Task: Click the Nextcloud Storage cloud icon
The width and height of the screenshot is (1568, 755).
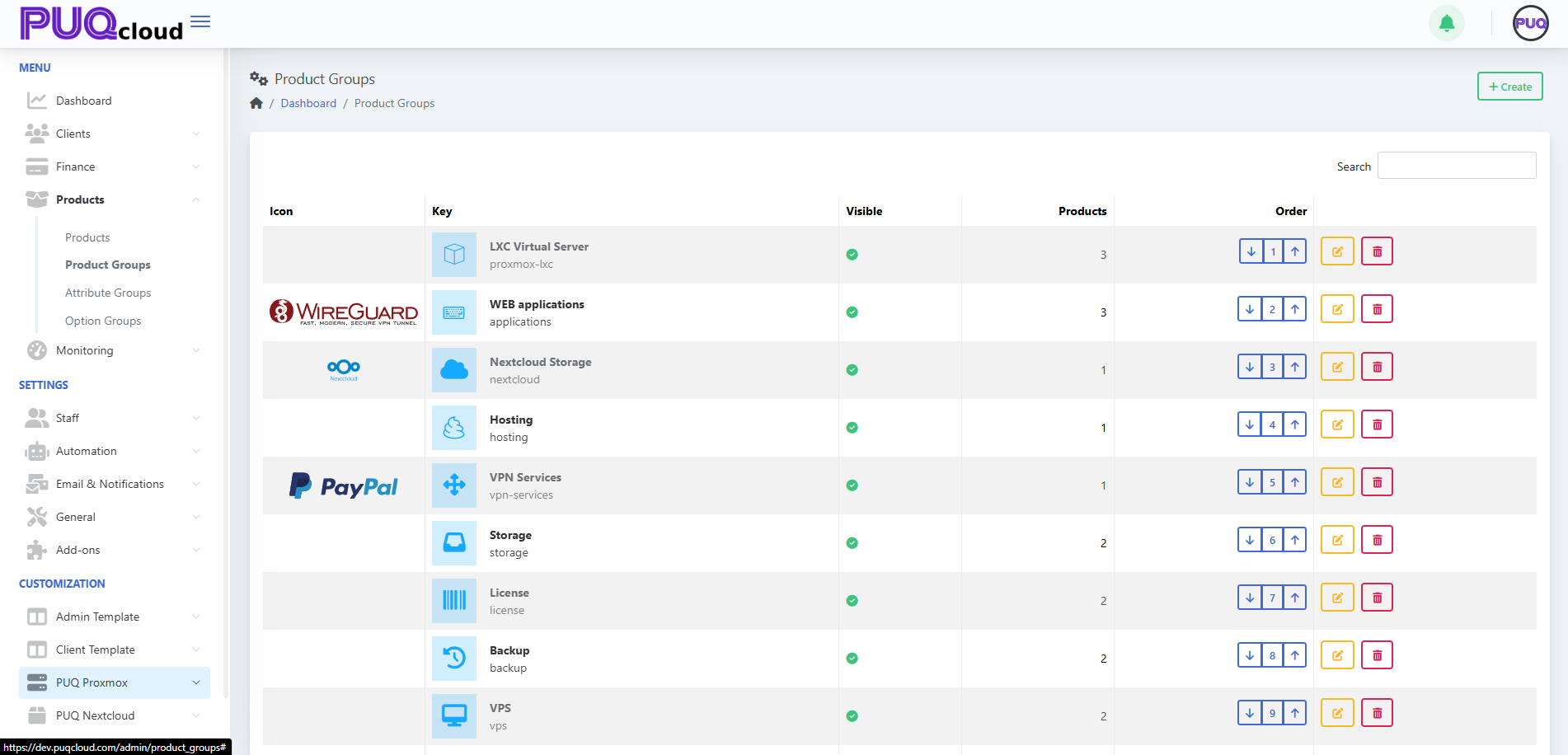Action: point(454,370)
